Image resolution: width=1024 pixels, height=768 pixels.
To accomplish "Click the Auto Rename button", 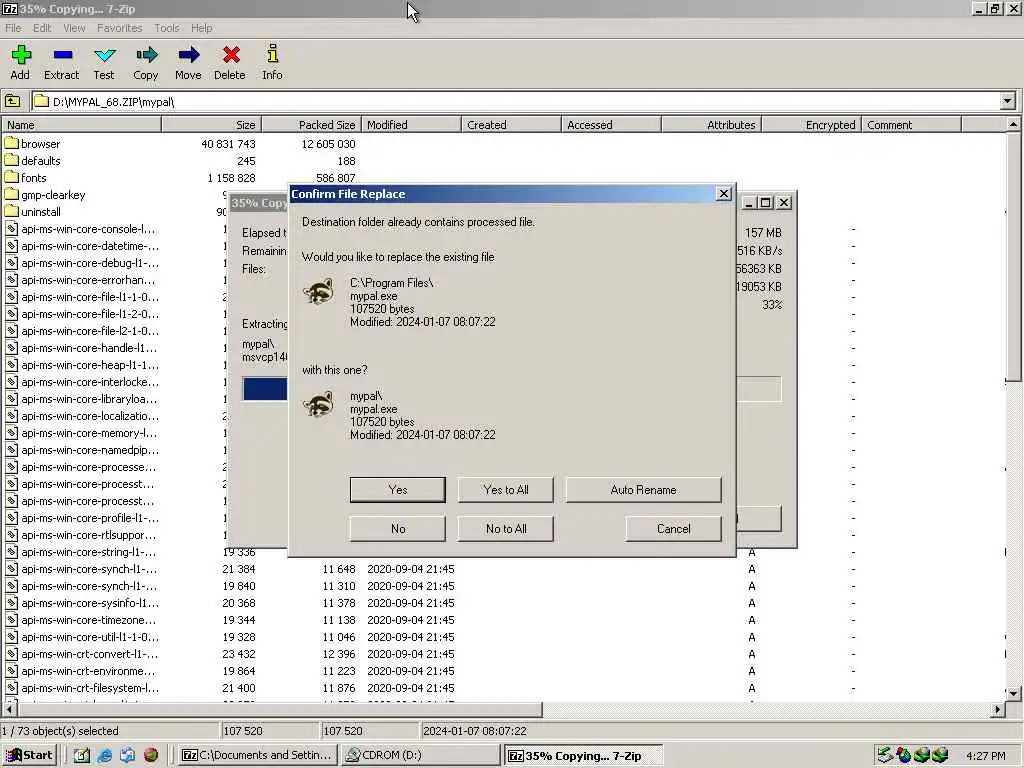I will tap(643, 490).
